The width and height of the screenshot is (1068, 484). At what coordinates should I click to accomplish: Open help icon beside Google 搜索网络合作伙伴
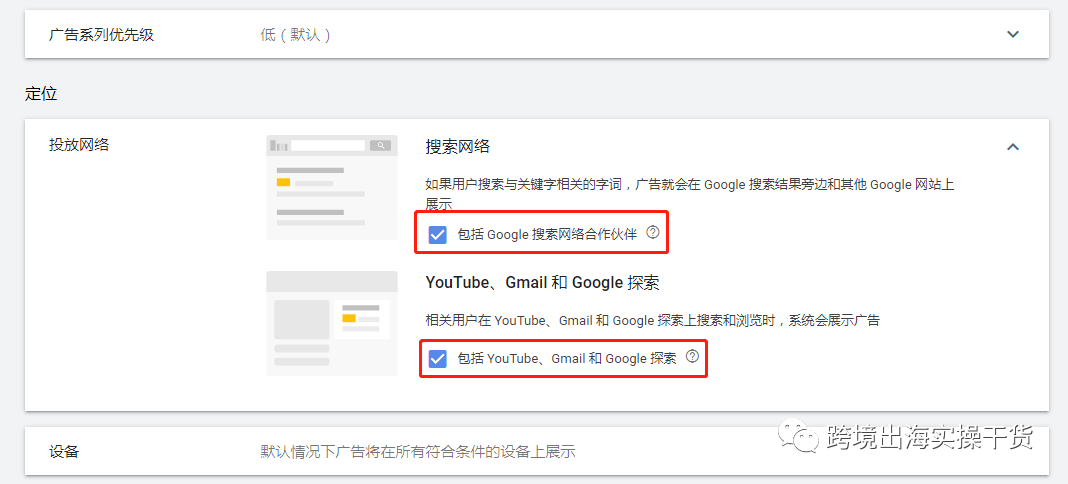pos(653,233)
